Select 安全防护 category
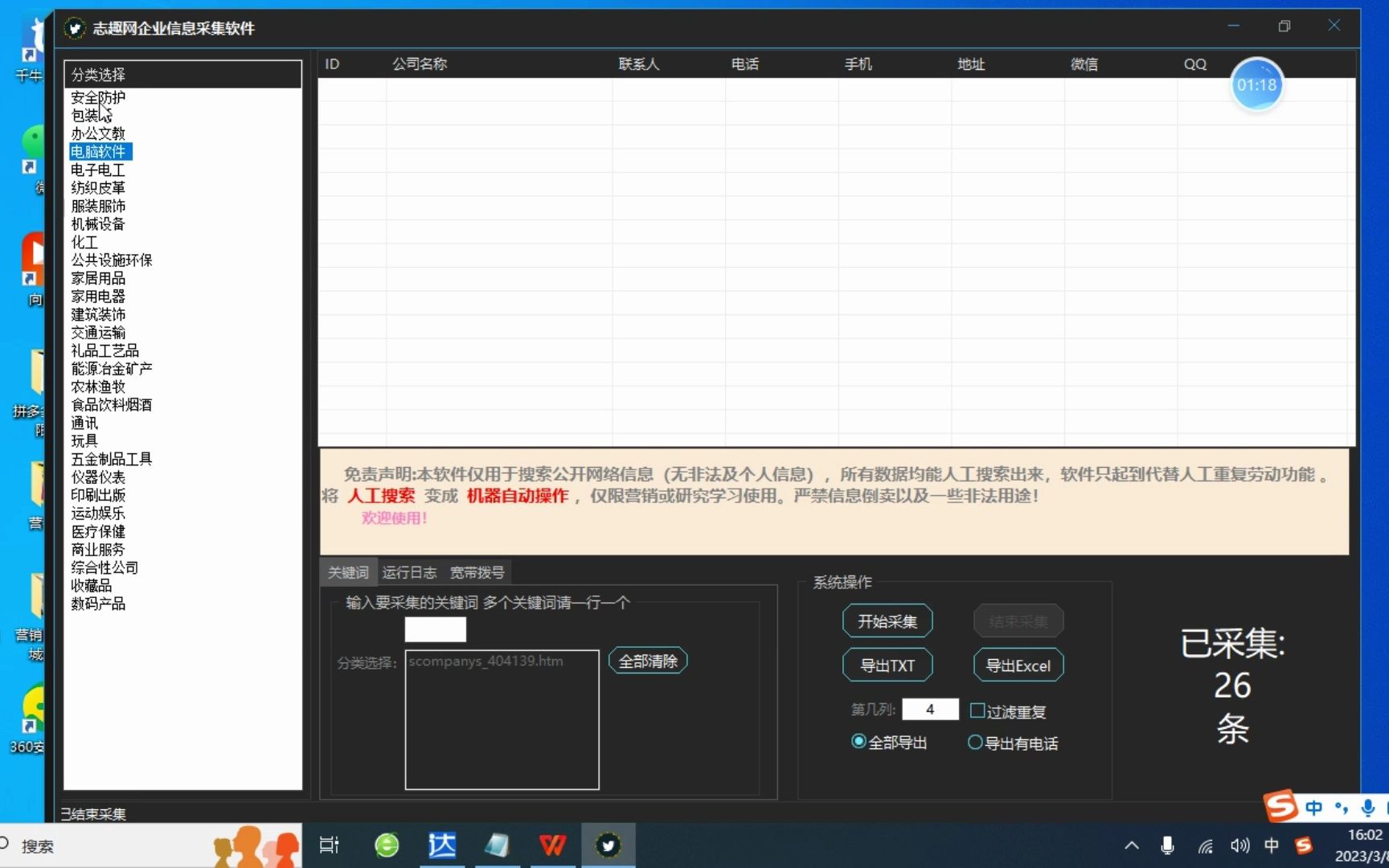This screenshot has width=1389, height=868. [98, 97]
